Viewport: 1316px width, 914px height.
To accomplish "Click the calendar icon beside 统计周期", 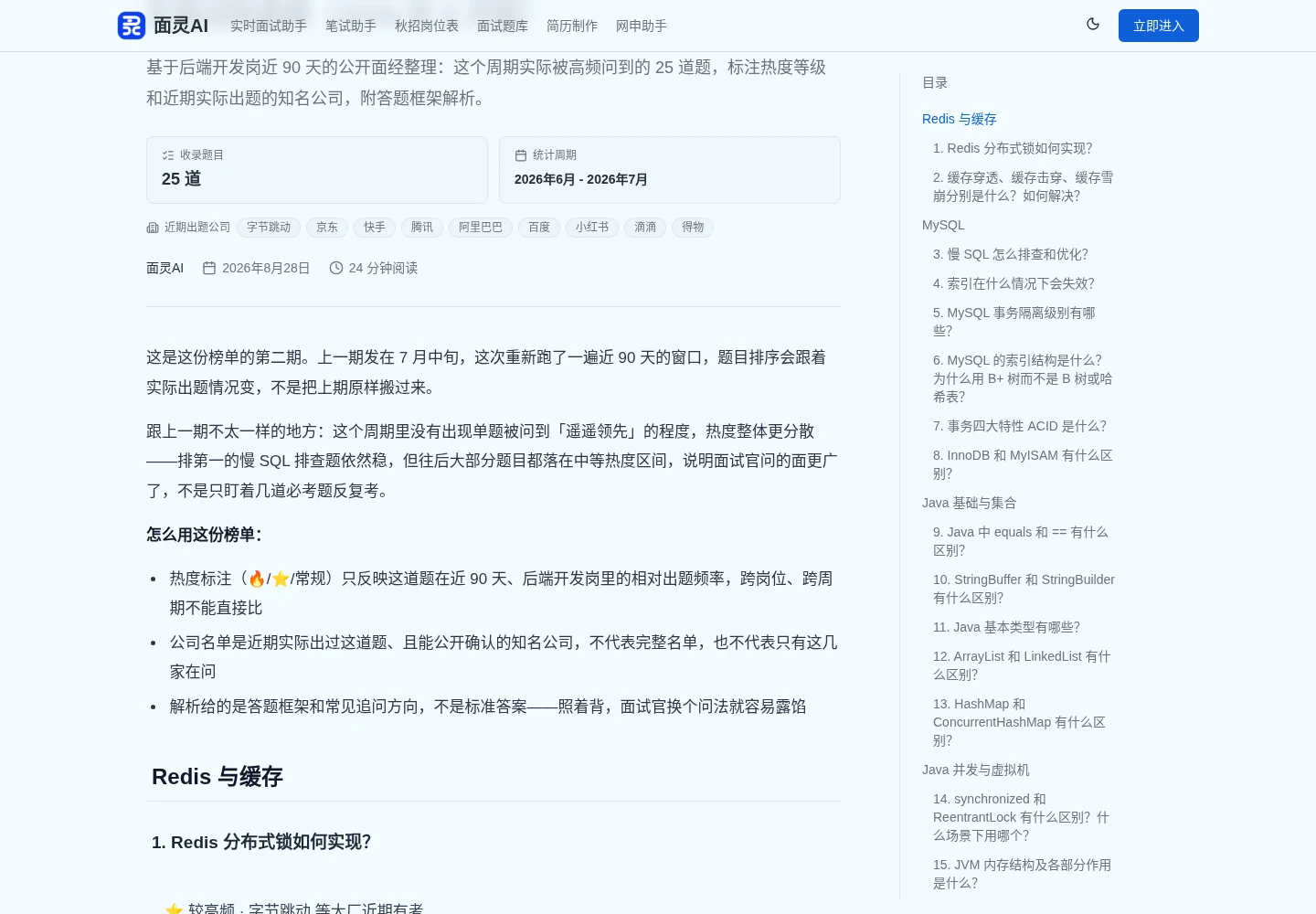I will (x=521, y=155).
